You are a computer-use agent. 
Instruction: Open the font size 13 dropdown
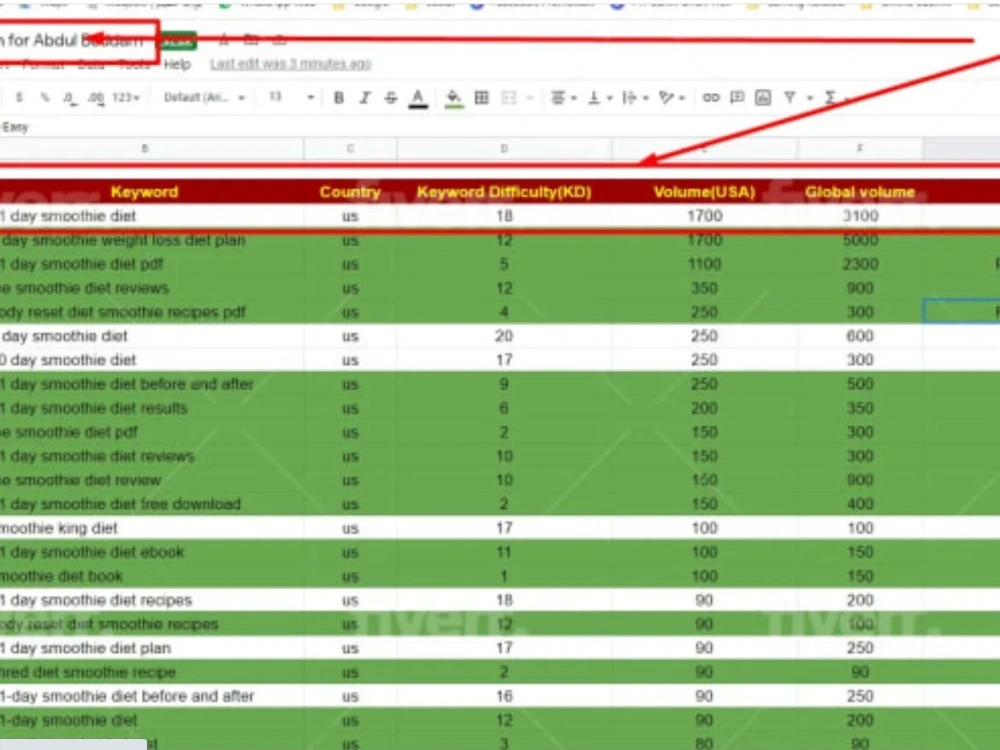click(291, 98)
